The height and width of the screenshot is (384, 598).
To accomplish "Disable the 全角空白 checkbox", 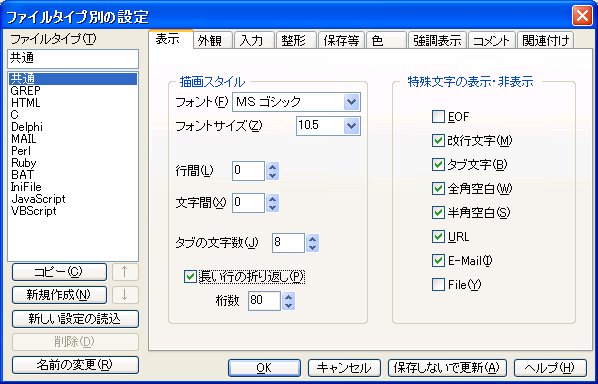I will coord(438,189).
